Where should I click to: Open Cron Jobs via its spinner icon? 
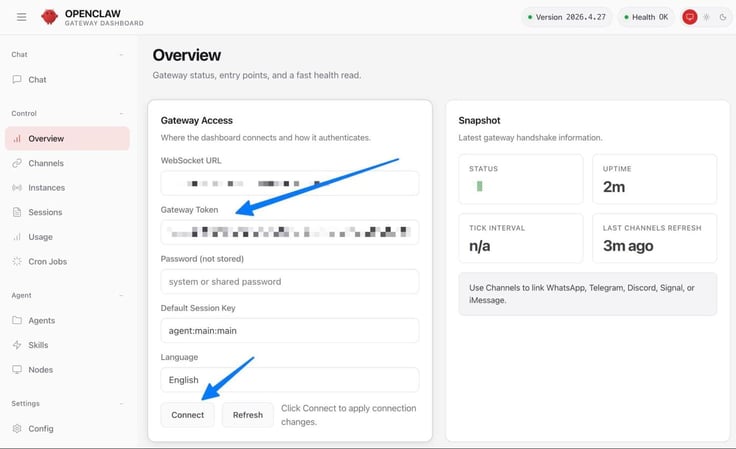pos(17,261)
